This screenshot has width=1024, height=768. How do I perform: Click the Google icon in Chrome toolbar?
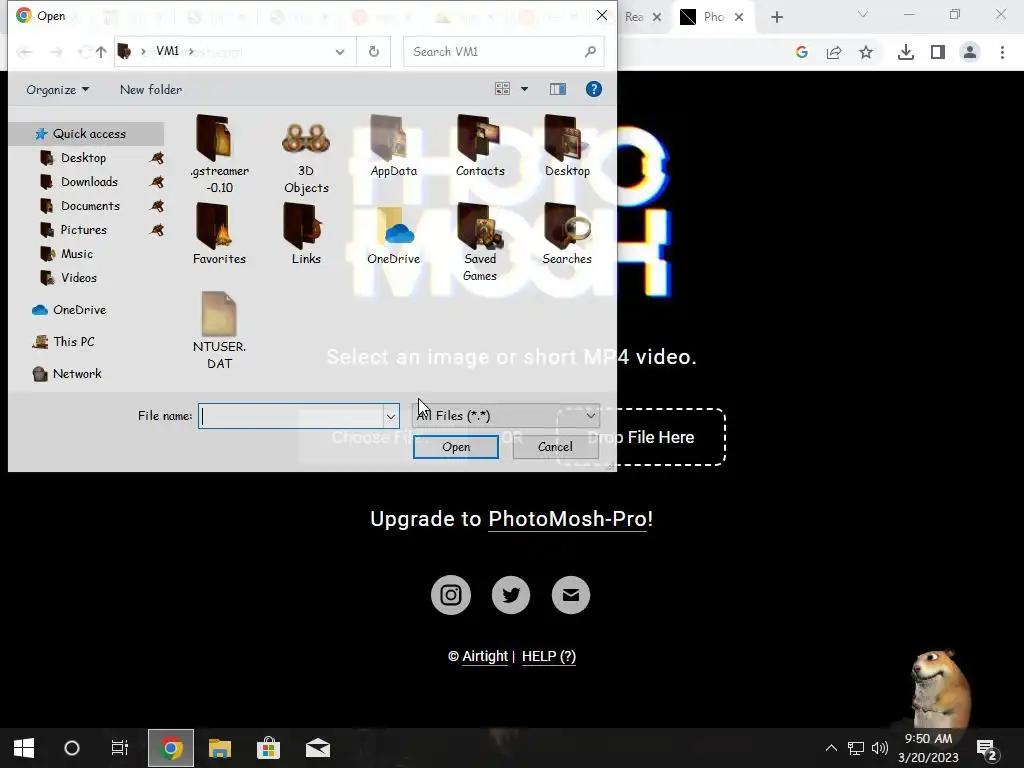[802, 52]
